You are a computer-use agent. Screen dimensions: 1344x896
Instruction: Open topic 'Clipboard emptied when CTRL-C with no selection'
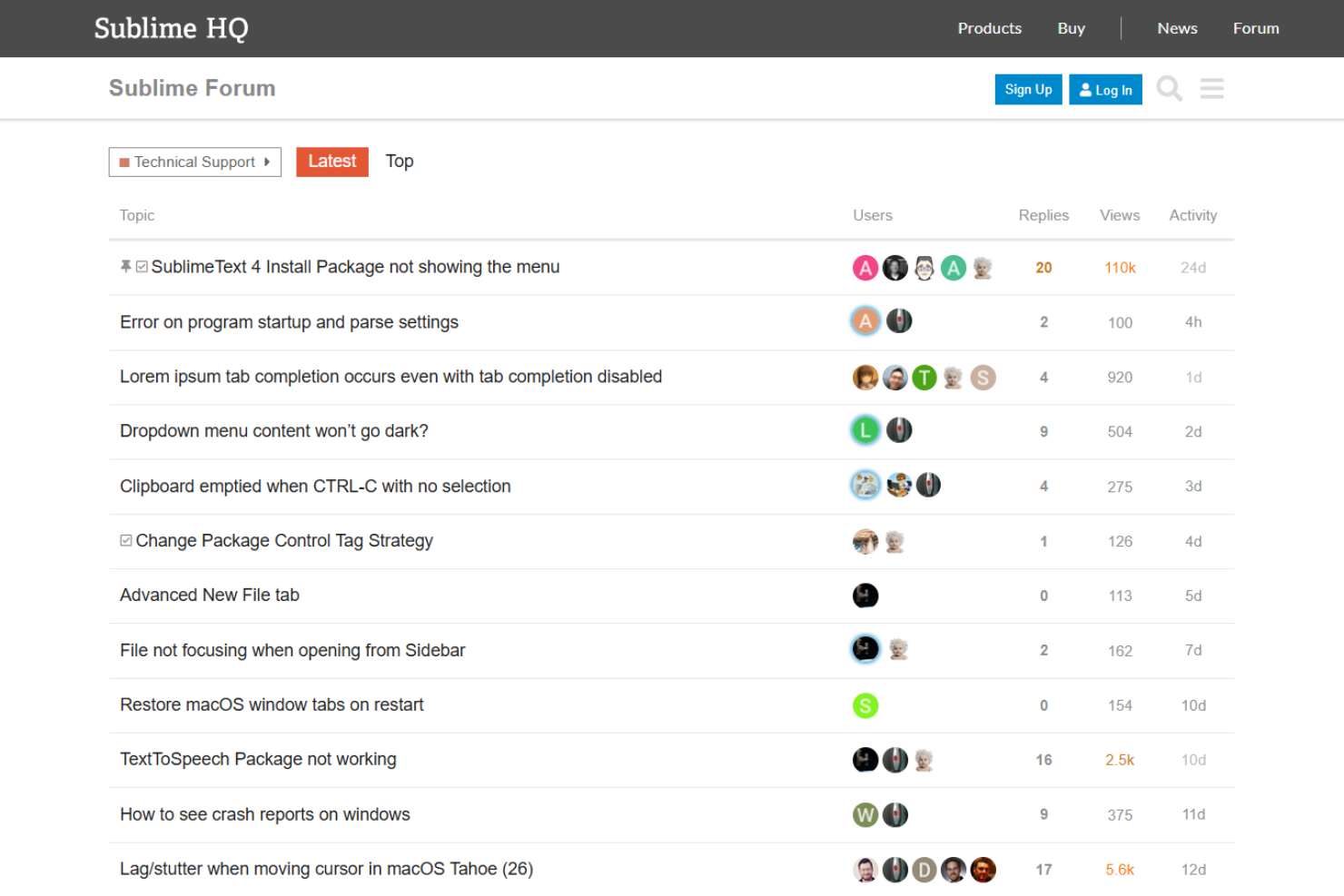point(315,487)
